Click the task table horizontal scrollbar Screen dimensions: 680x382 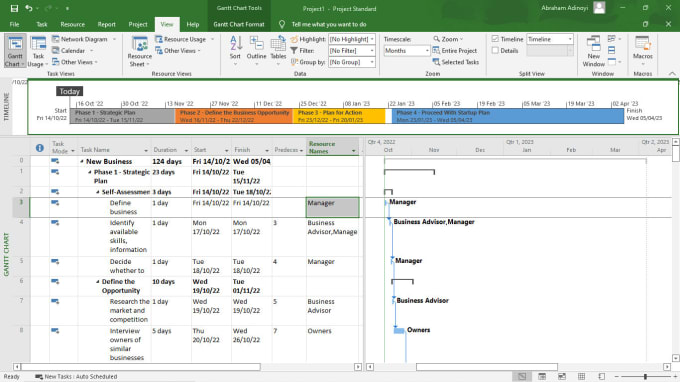tap(141, 367)
